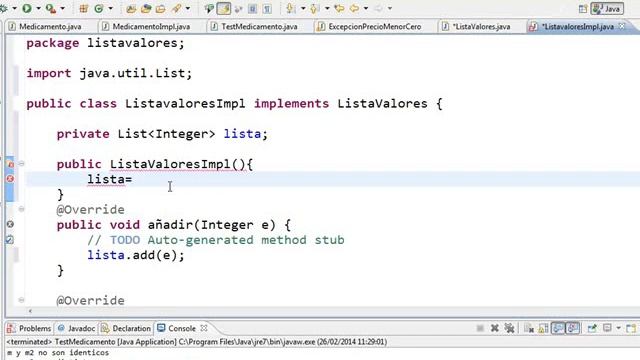
Task: Open the Javadoc view tab
Action: [x=76, y=328]
